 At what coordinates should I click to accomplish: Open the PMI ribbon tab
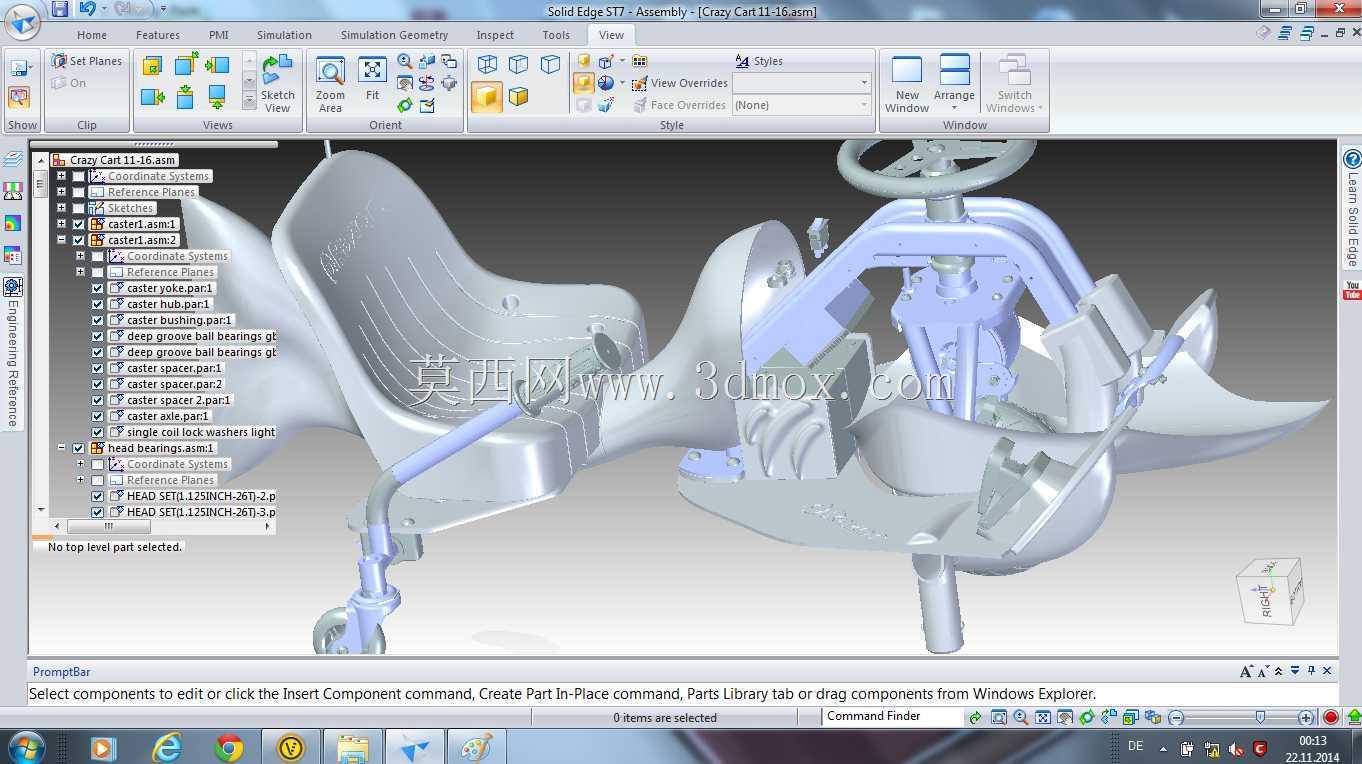tap(219, 35)
